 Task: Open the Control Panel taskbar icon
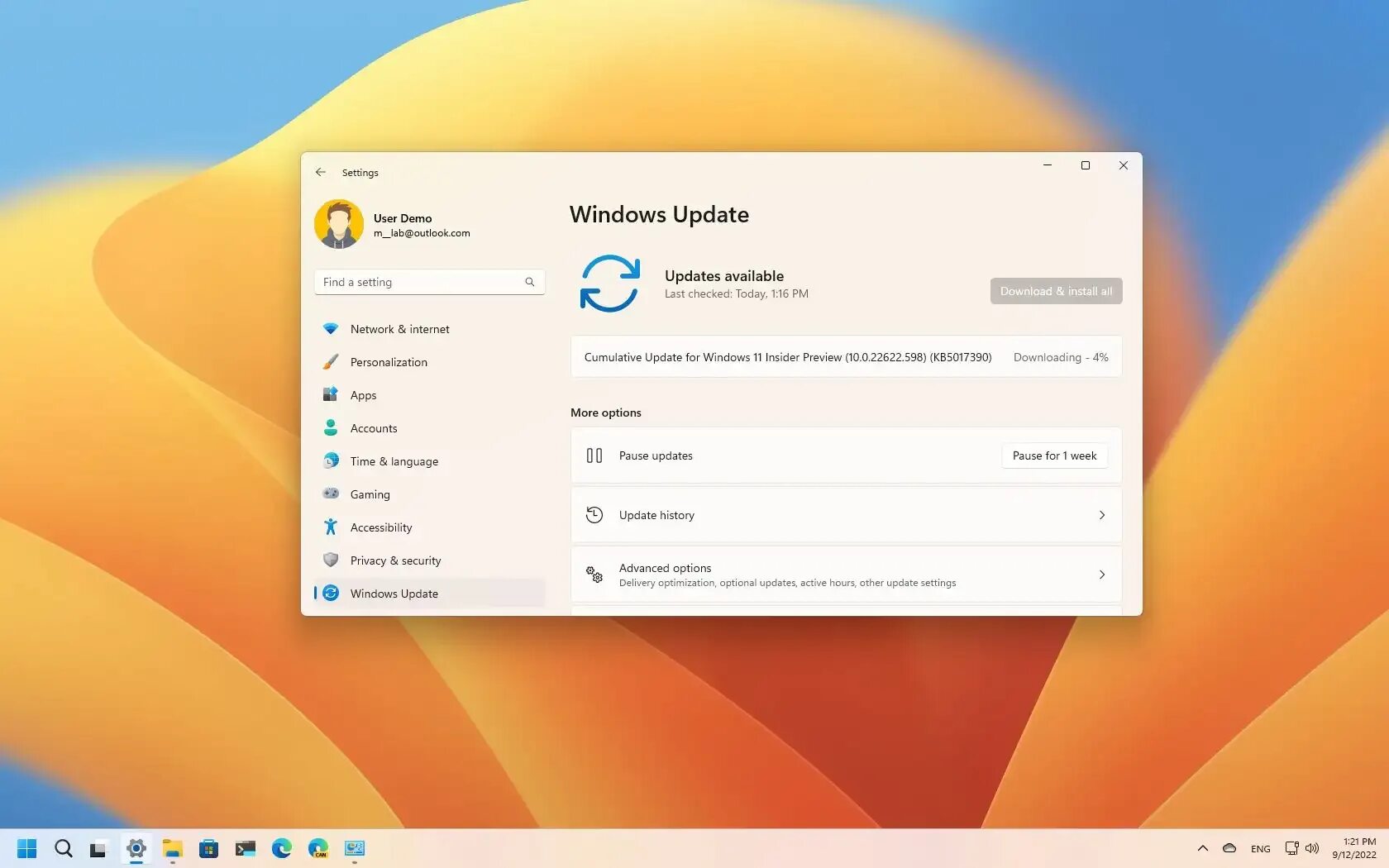click(x=355, y=848)
